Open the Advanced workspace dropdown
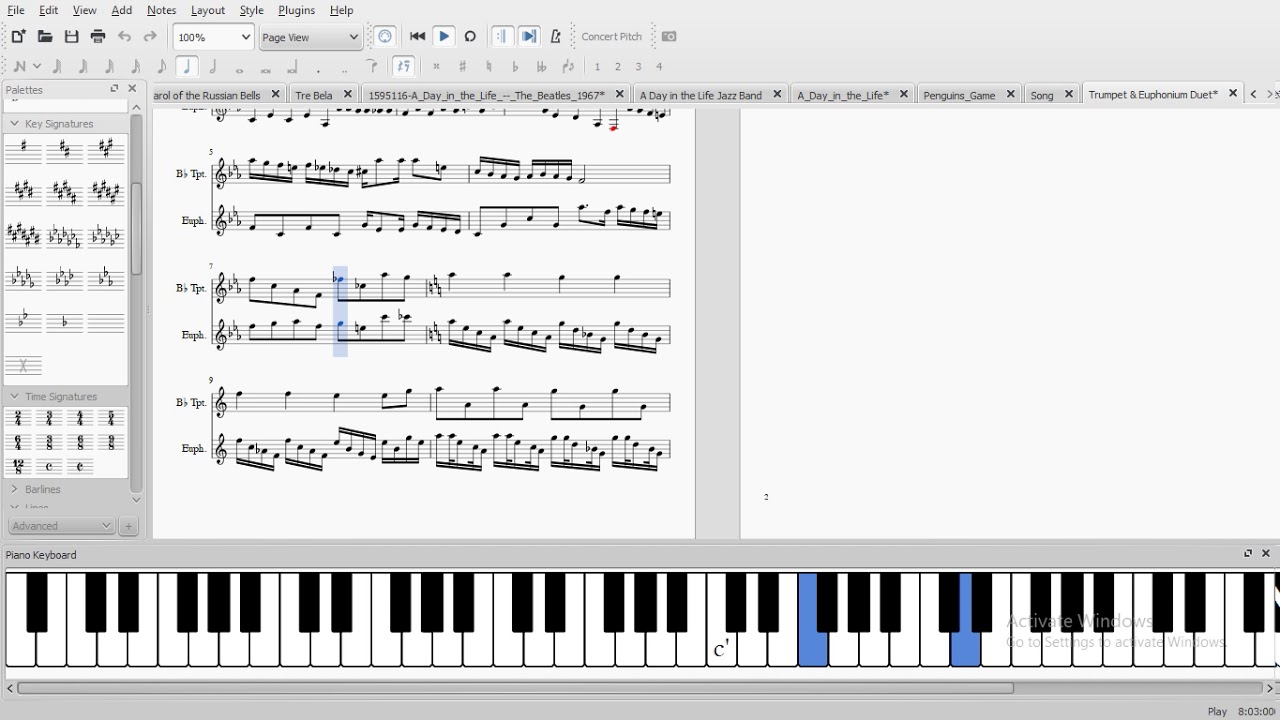The image size is (1280, 720). pyautogui.click(x=62, y=526)
